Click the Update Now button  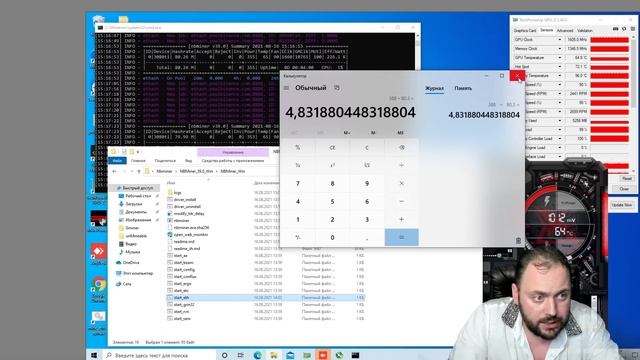coord(622,205)
